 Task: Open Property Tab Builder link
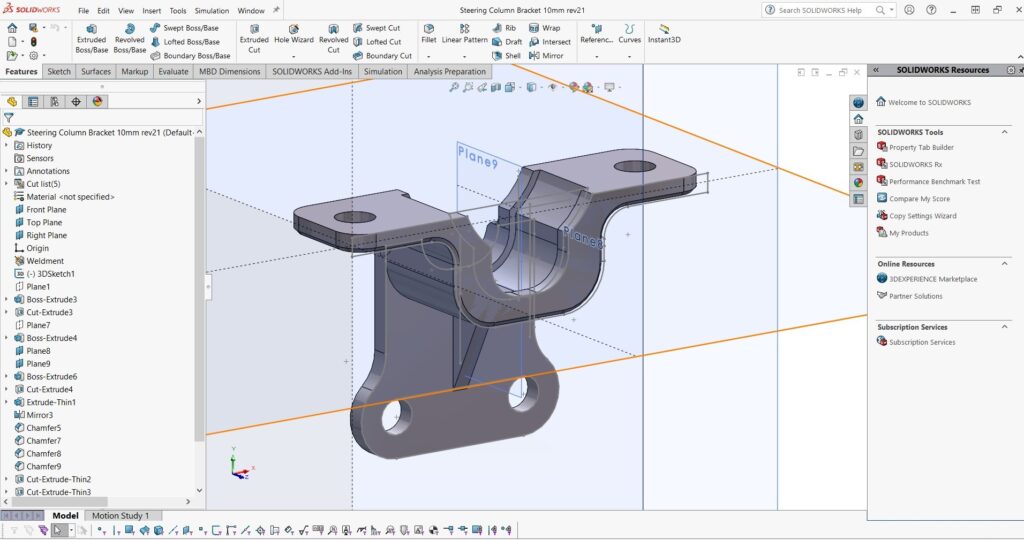pyautogui.click(x=915, y=147)
